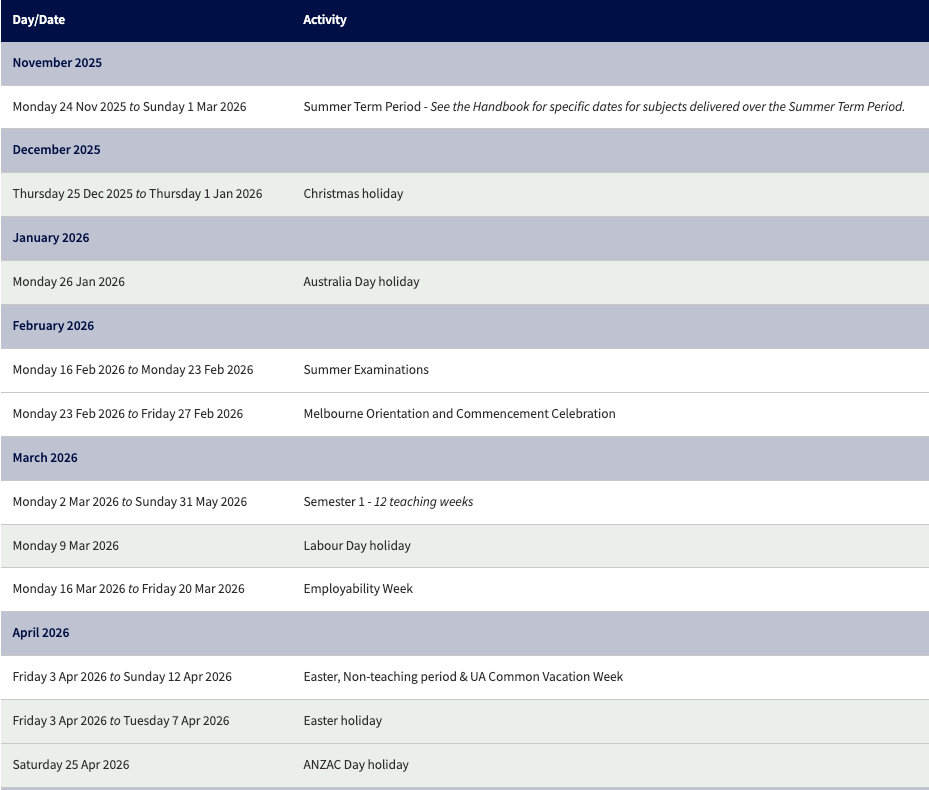Click the Christmas holiday activity cell

click(x=353, y=194)
